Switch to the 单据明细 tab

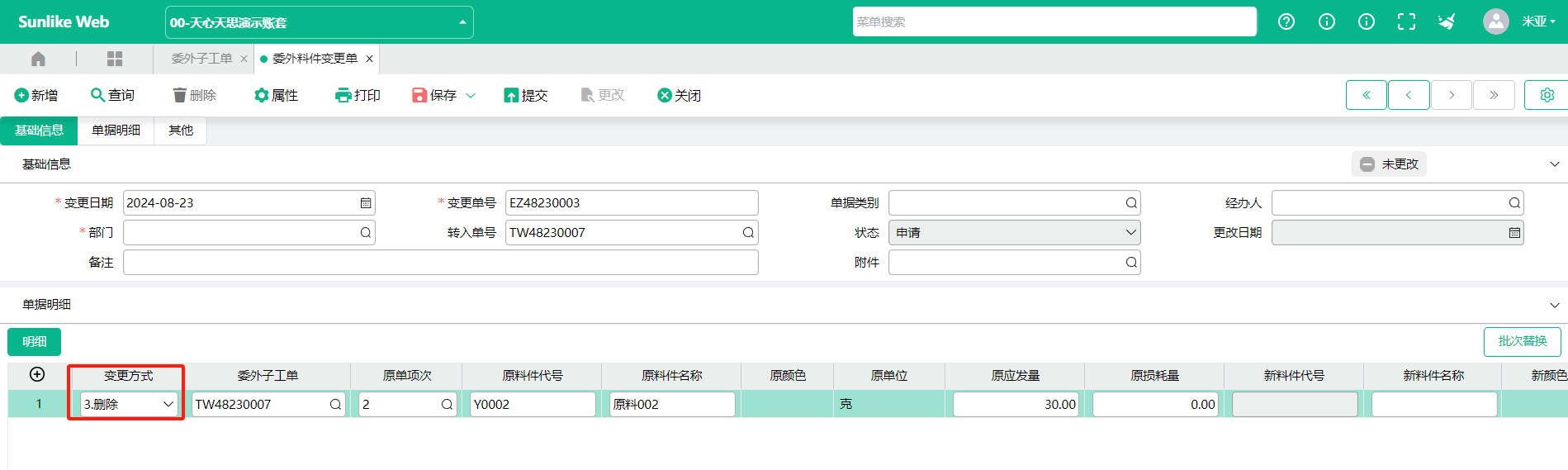click(116, 131)
